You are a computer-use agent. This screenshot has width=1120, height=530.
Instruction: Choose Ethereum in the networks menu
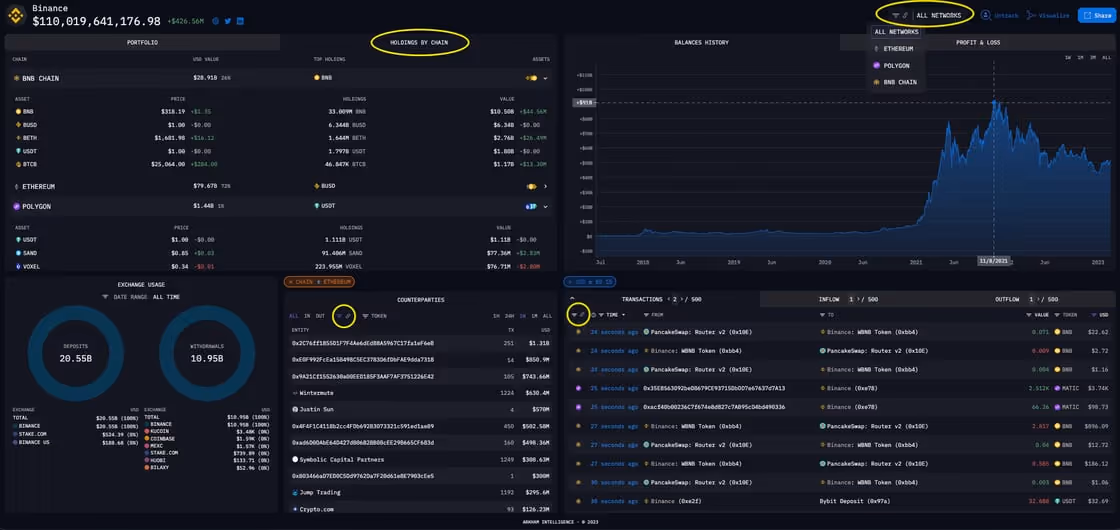click(x=893, y=49)
